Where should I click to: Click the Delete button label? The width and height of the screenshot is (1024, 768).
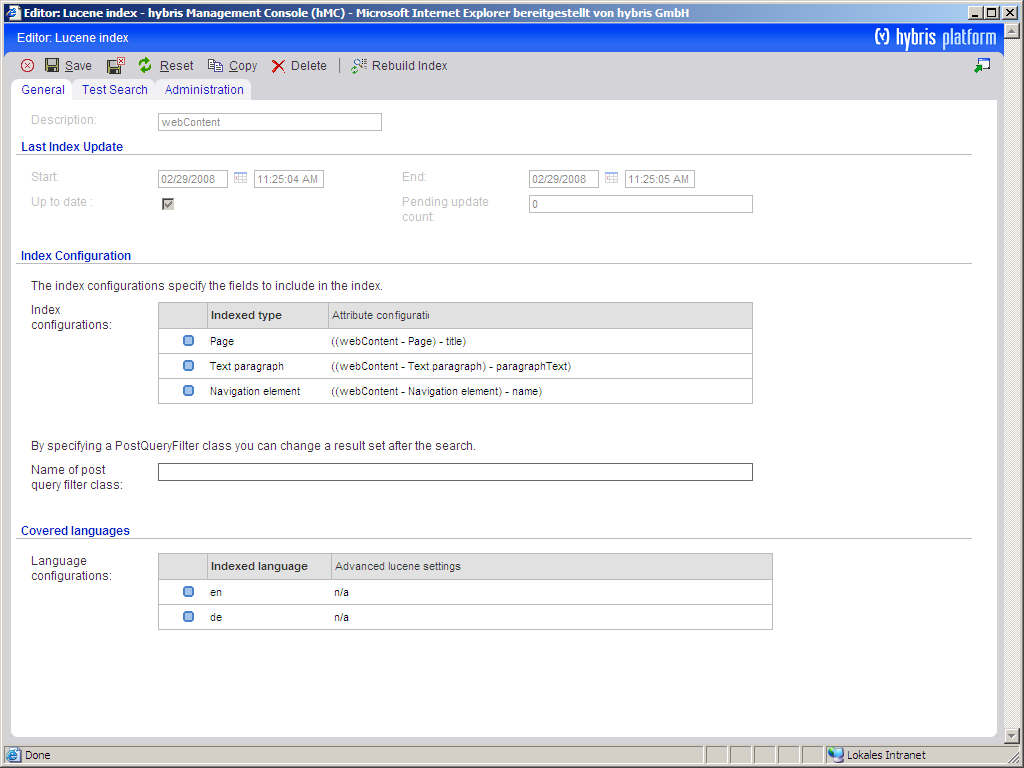coord(309,66)
